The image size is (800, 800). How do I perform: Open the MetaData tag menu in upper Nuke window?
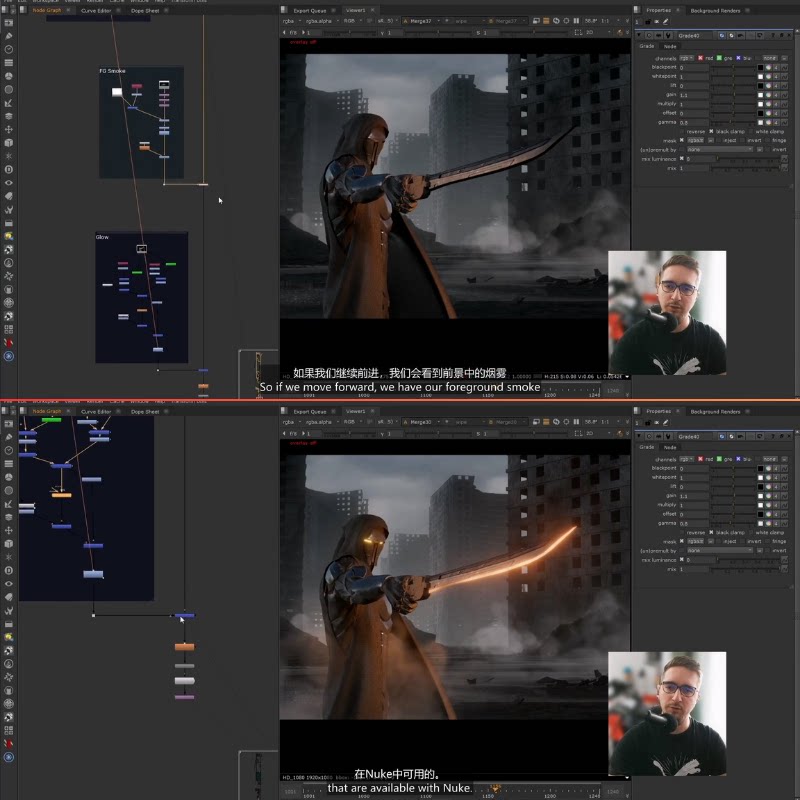click(9, 196)
